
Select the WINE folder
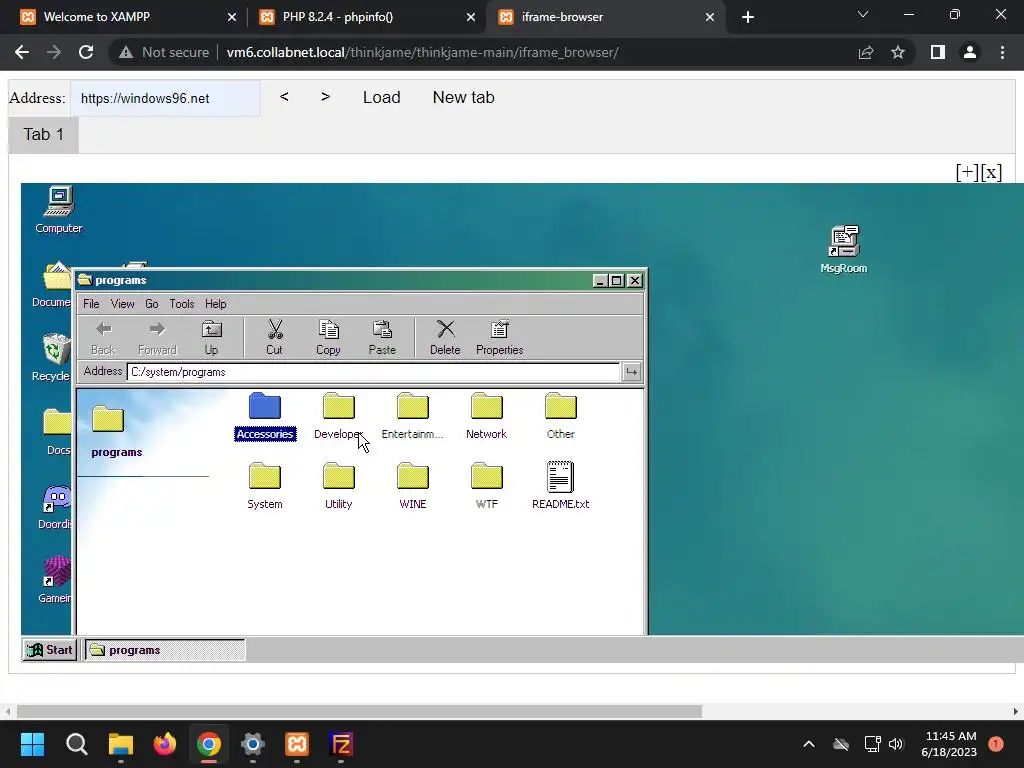click(413, 487)
